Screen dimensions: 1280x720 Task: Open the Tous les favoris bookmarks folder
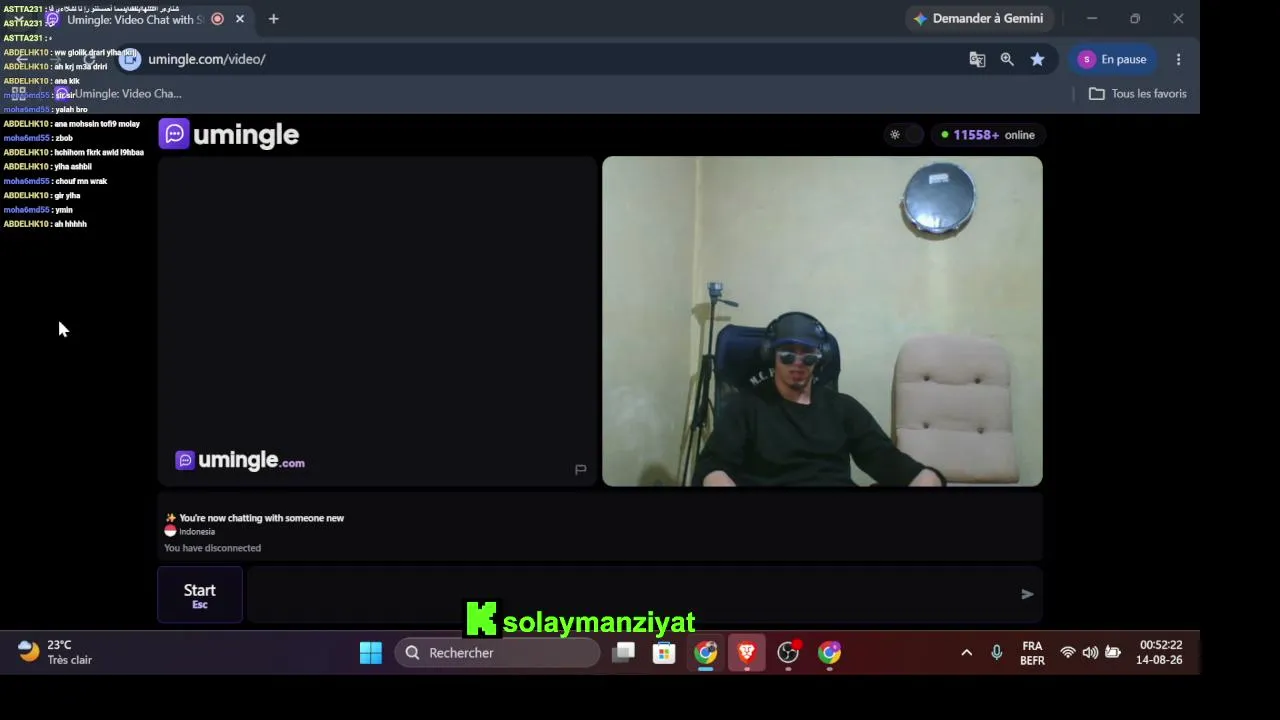click(1138, 94)
